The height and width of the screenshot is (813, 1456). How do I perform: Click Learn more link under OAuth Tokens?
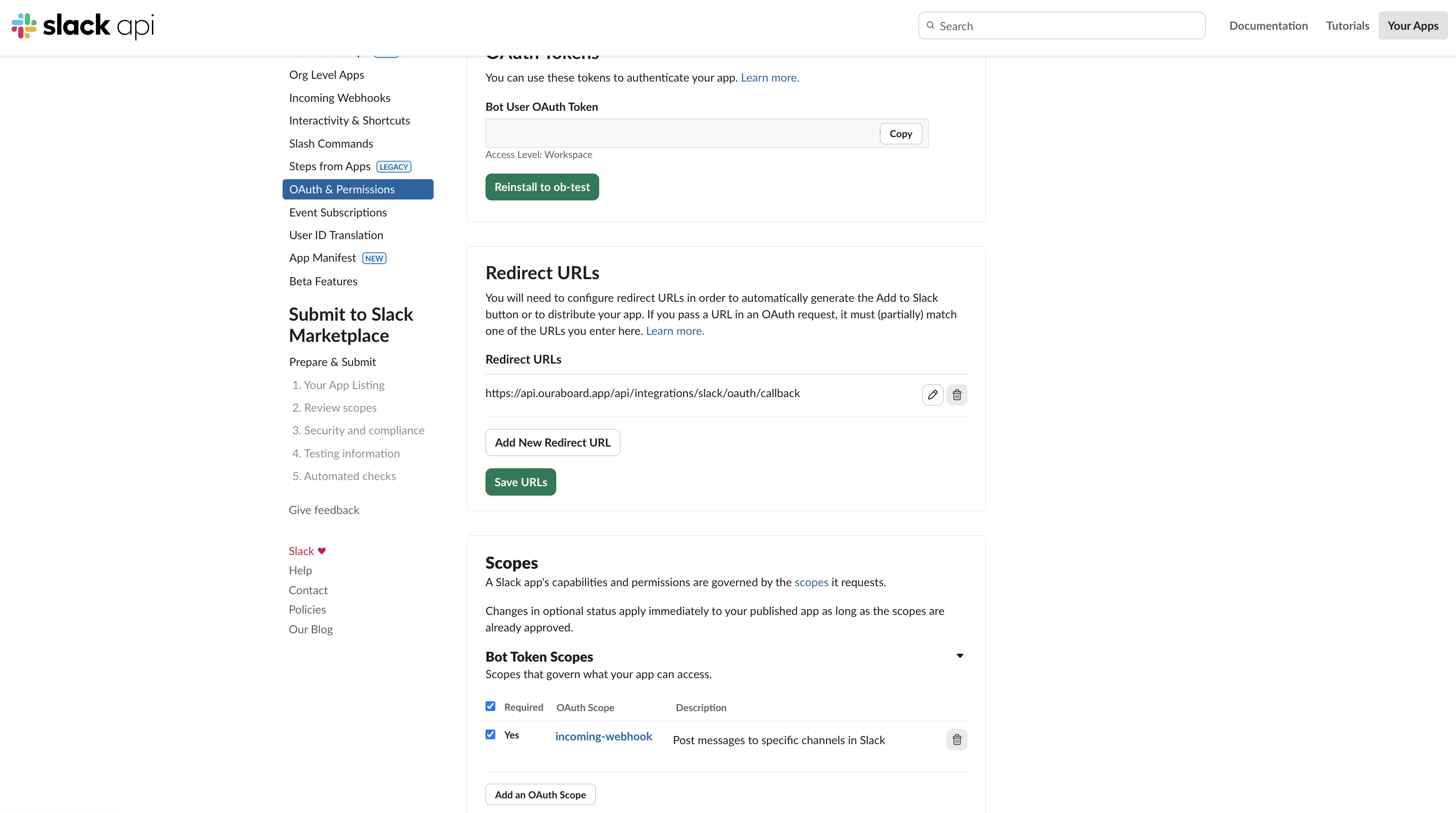(x=770, y=77)
